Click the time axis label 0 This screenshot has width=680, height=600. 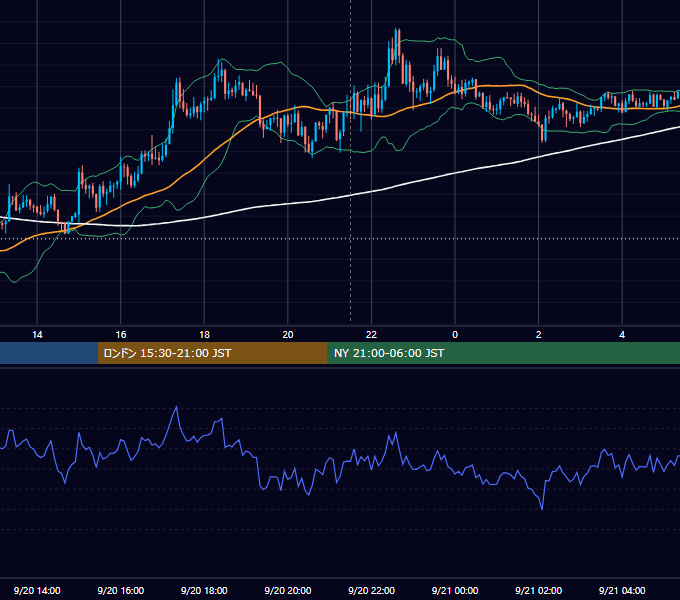455,335
